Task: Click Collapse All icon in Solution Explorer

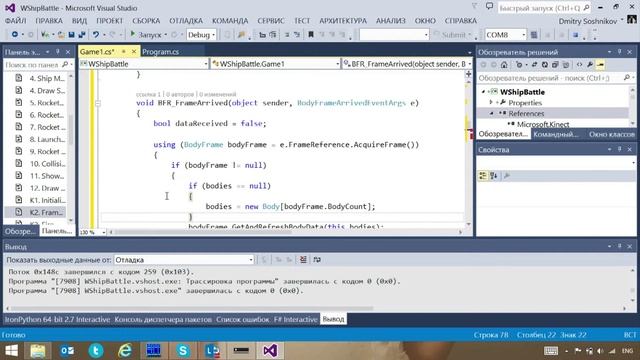Action: pyautogui.click(x=555, y=64)
